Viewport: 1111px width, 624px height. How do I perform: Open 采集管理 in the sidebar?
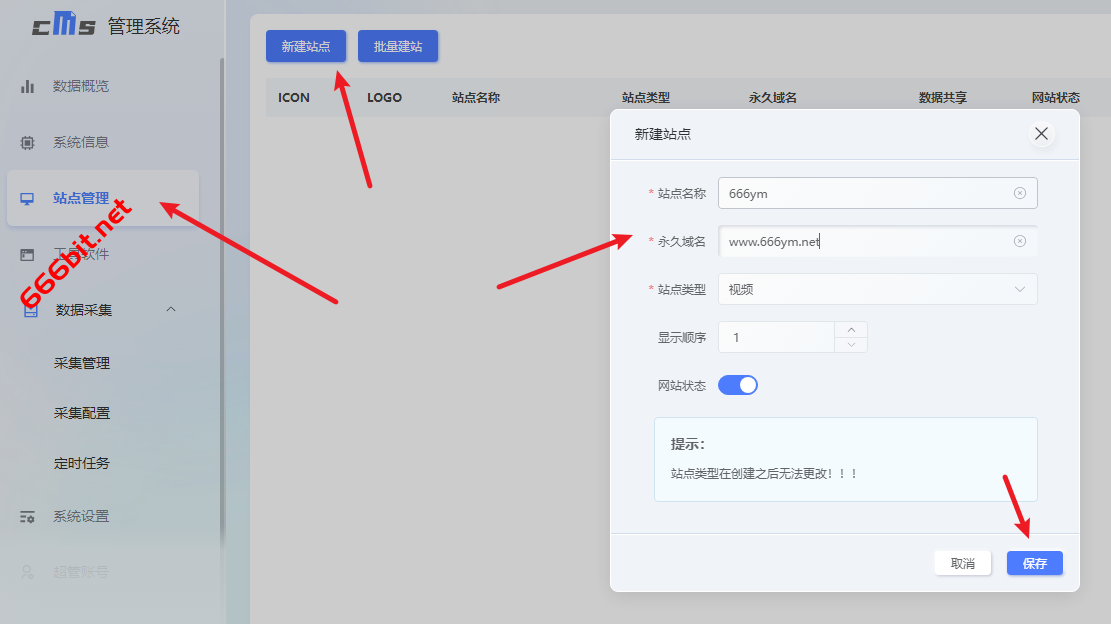82,364
